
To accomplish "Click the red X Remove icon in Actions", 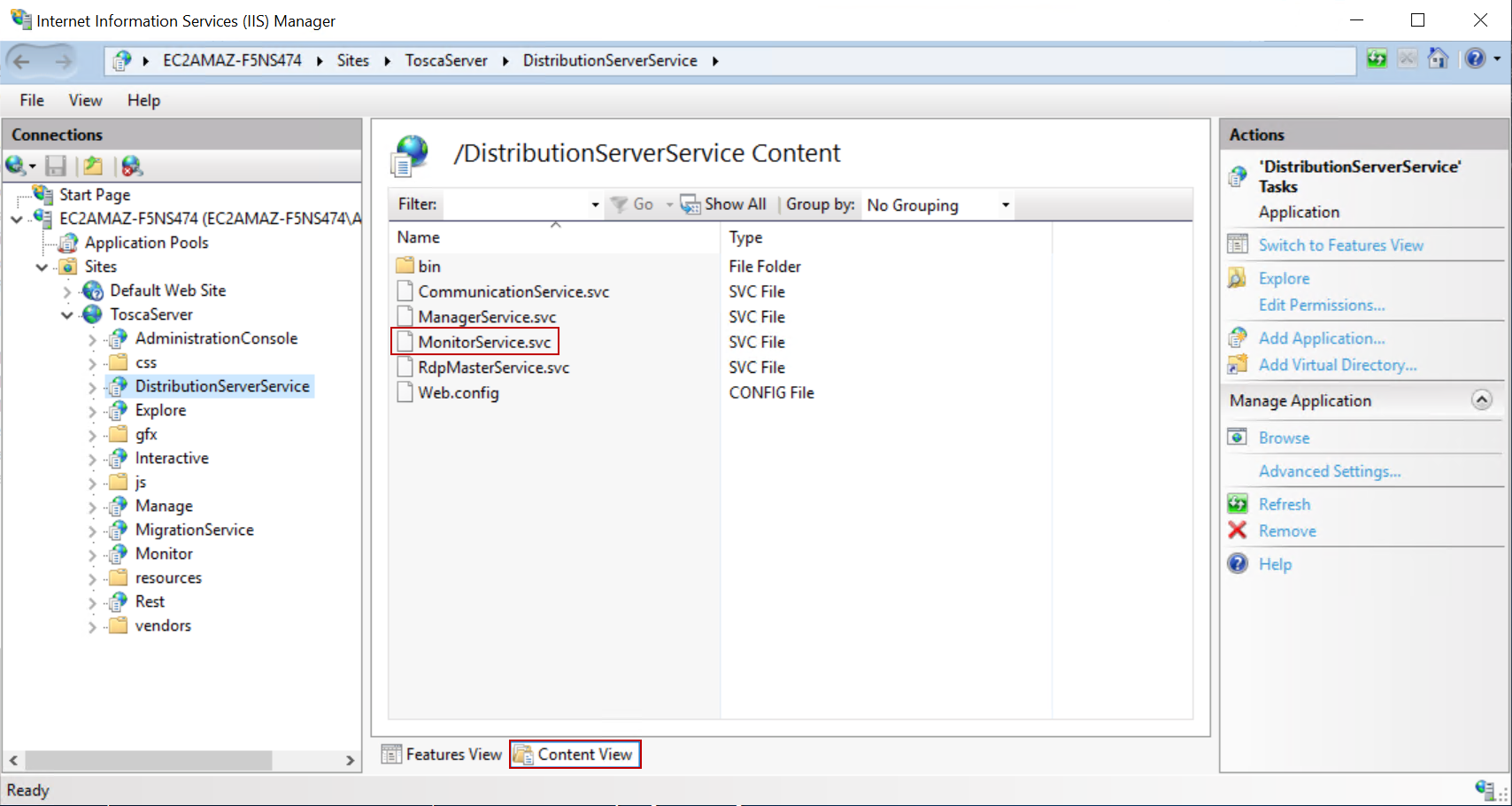I will coord(1238,531).
